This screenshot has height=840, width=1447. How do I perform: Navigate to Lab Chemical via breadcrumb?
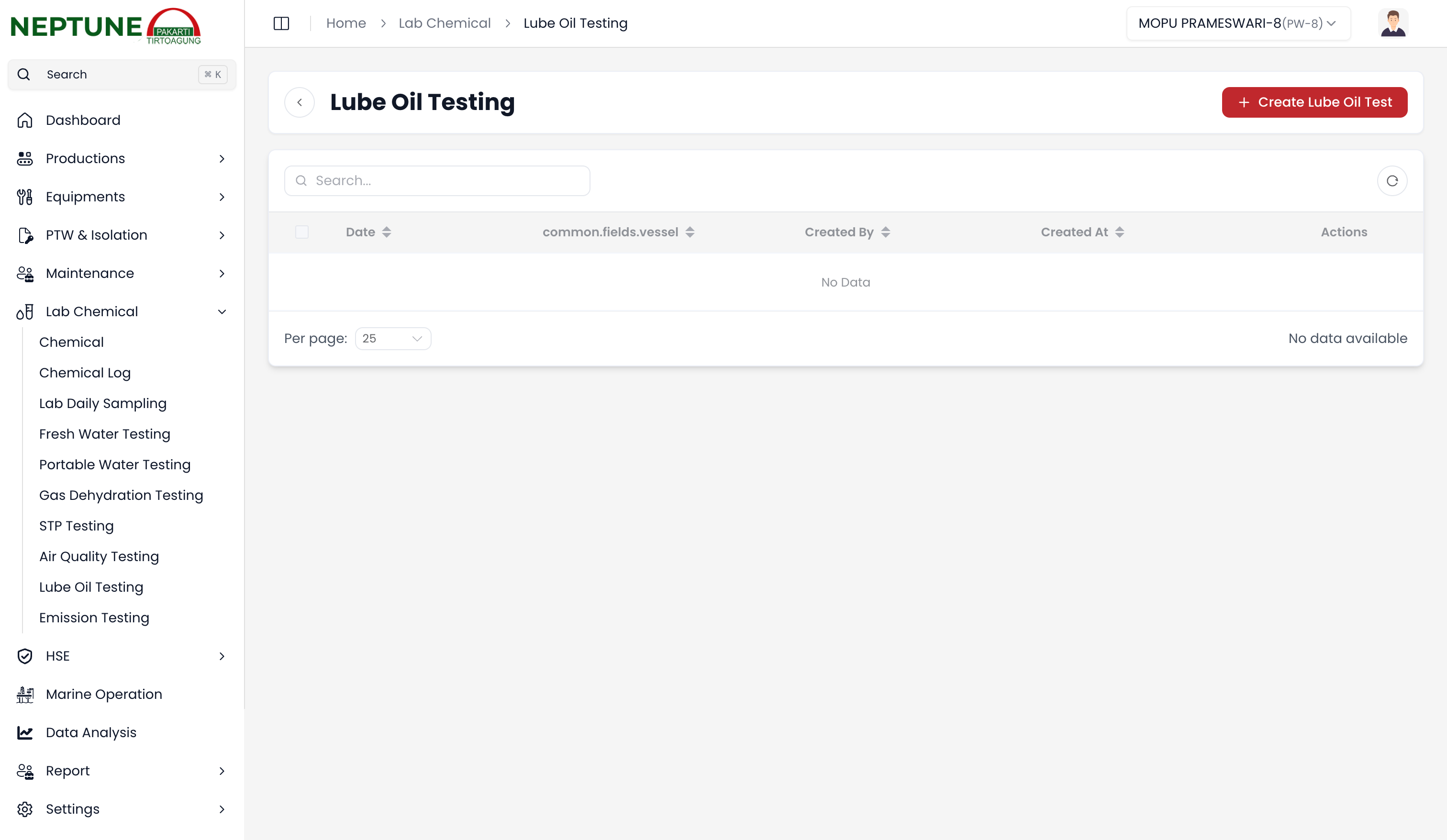(x=445, y=23)
